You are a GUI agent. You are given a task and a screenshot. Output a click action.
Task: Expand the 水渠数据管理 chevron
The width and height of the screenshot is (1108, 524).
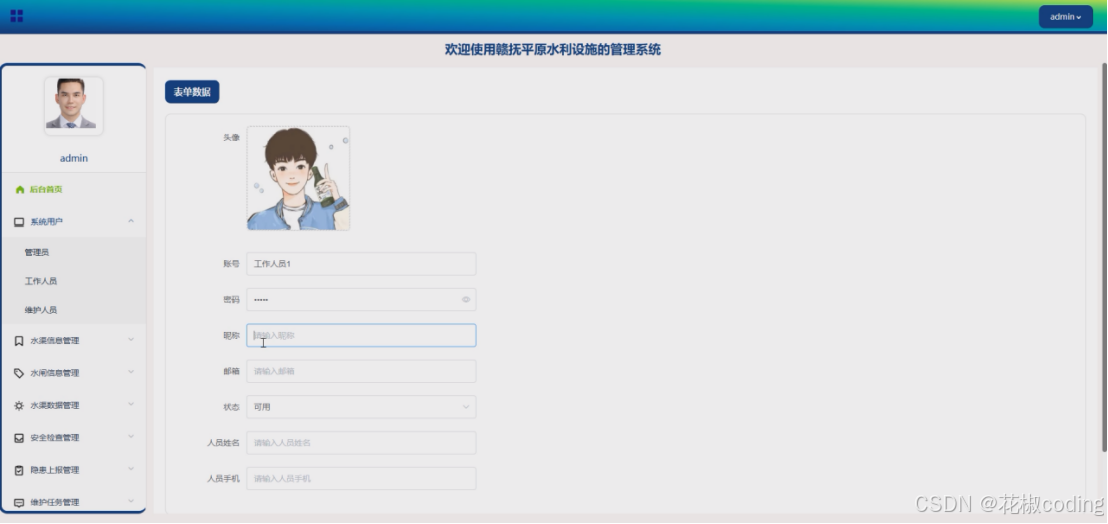pos(131,405)
